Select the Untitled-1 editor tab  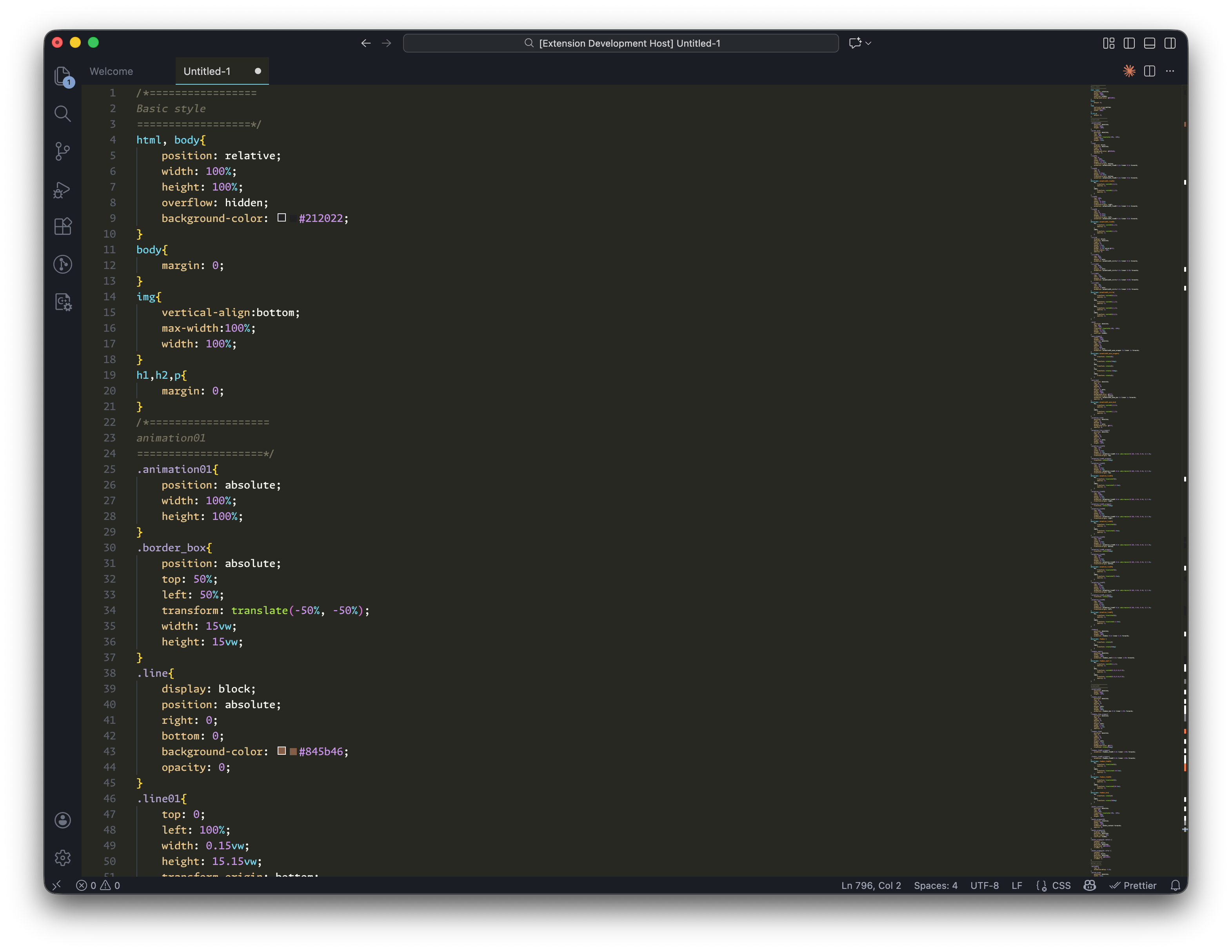point(207,72)
